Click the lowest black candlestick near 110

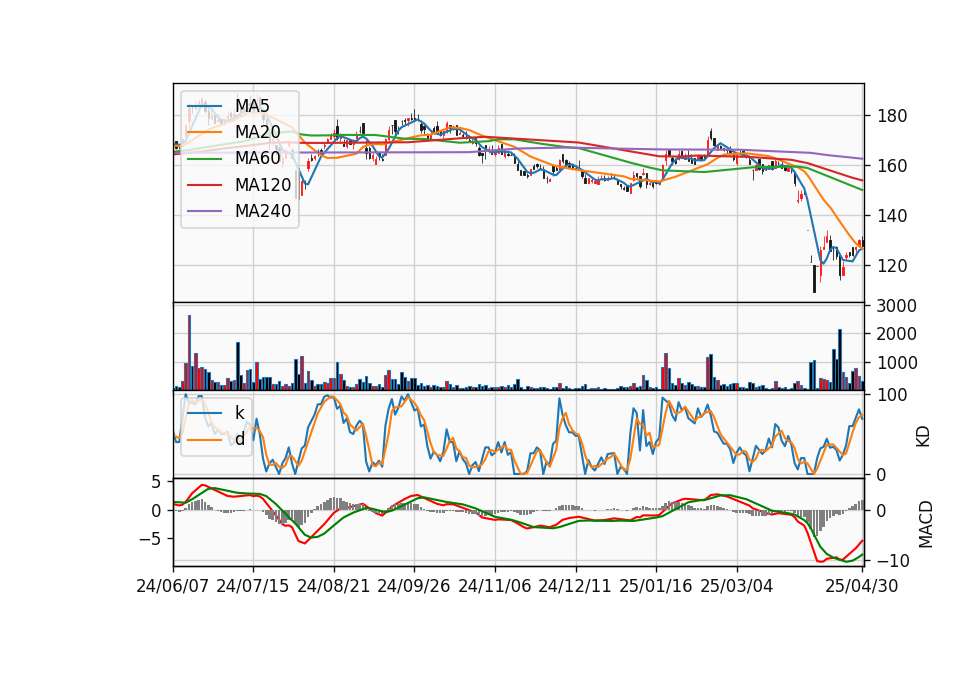pyautogui.click(x=814, y=279)
